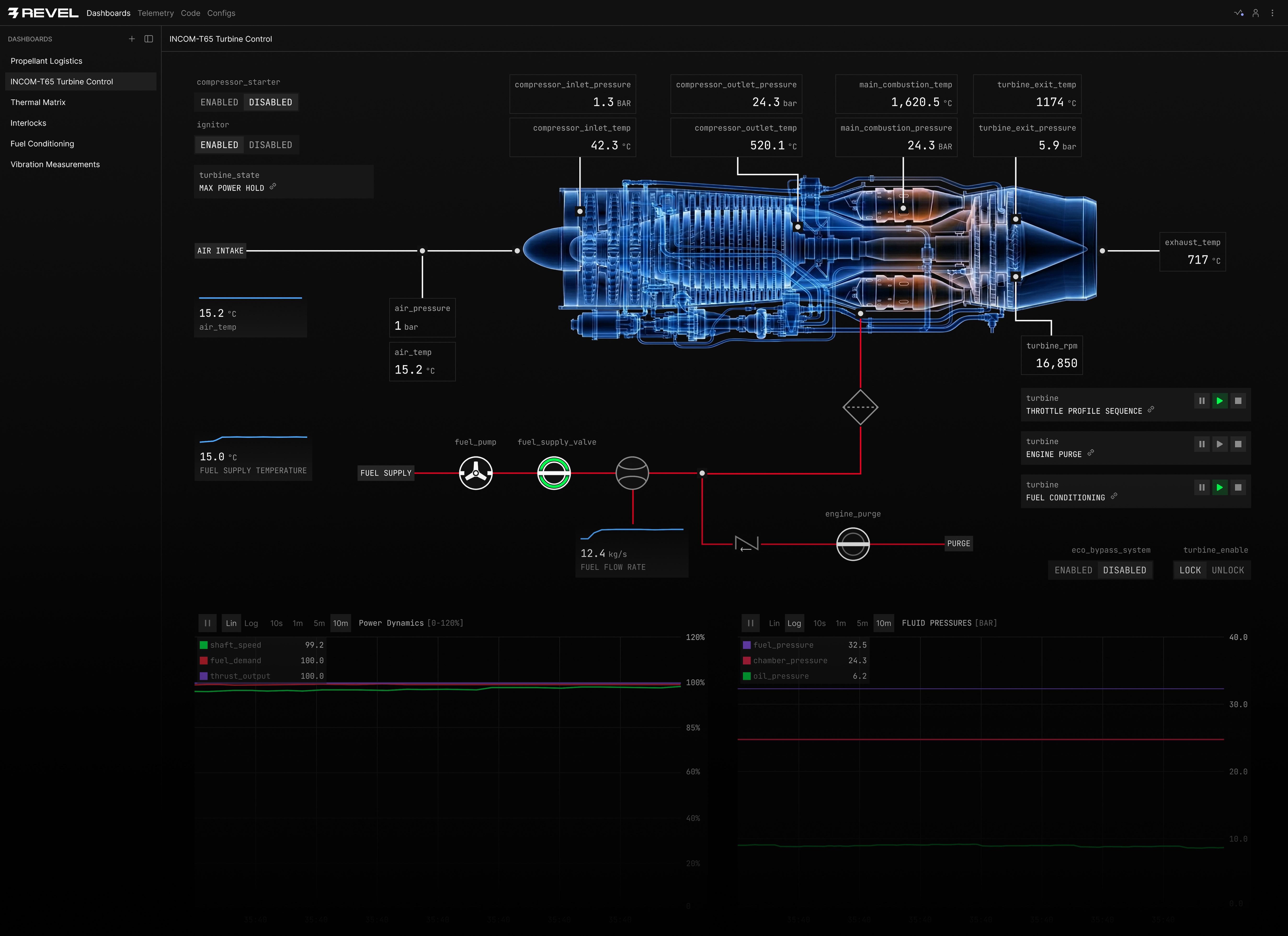Open Thermal Matrix dashboard
The height and width of the screenshot is (936, 1288).
38,102
